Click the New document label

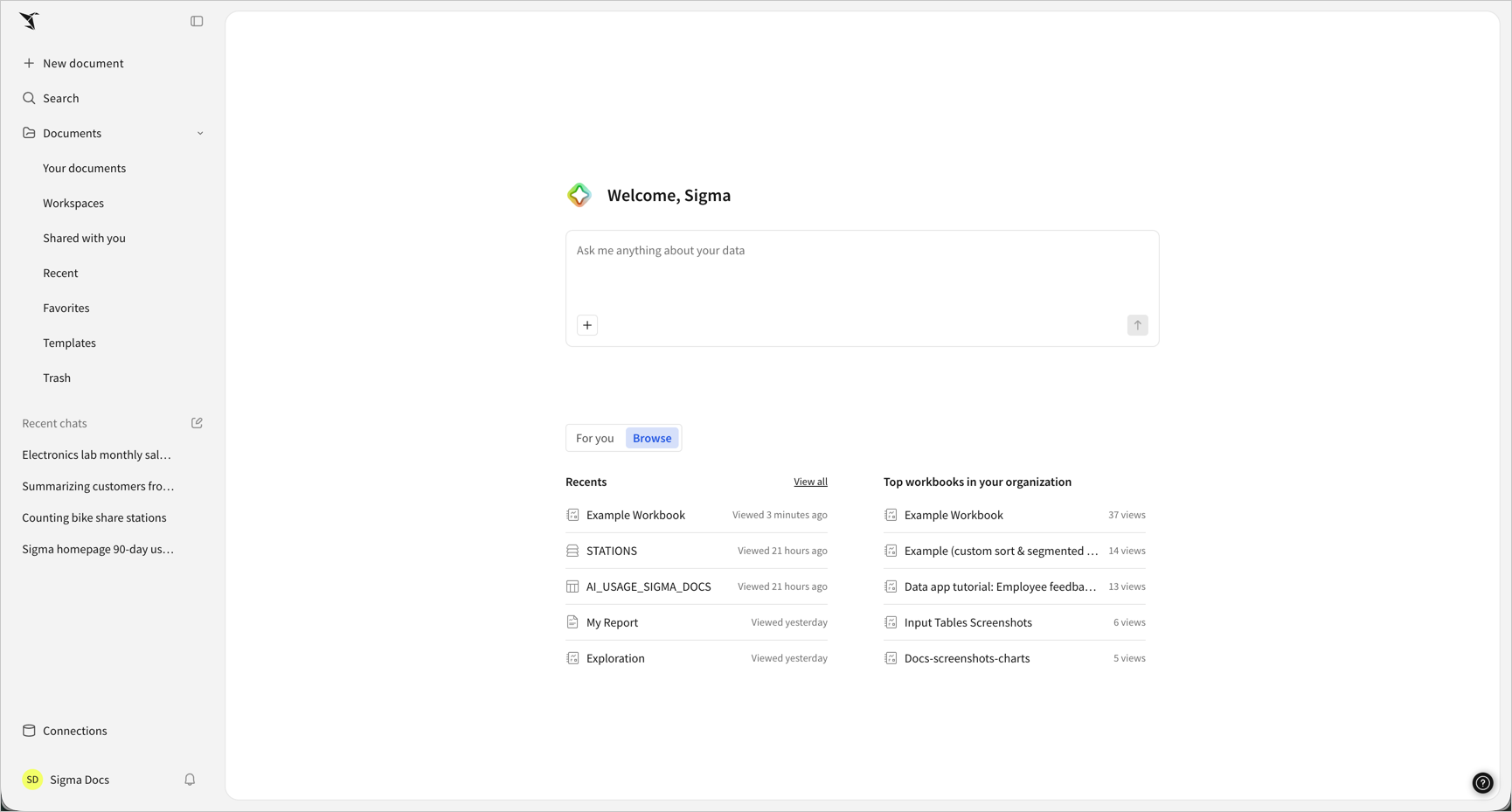(83, 63)
